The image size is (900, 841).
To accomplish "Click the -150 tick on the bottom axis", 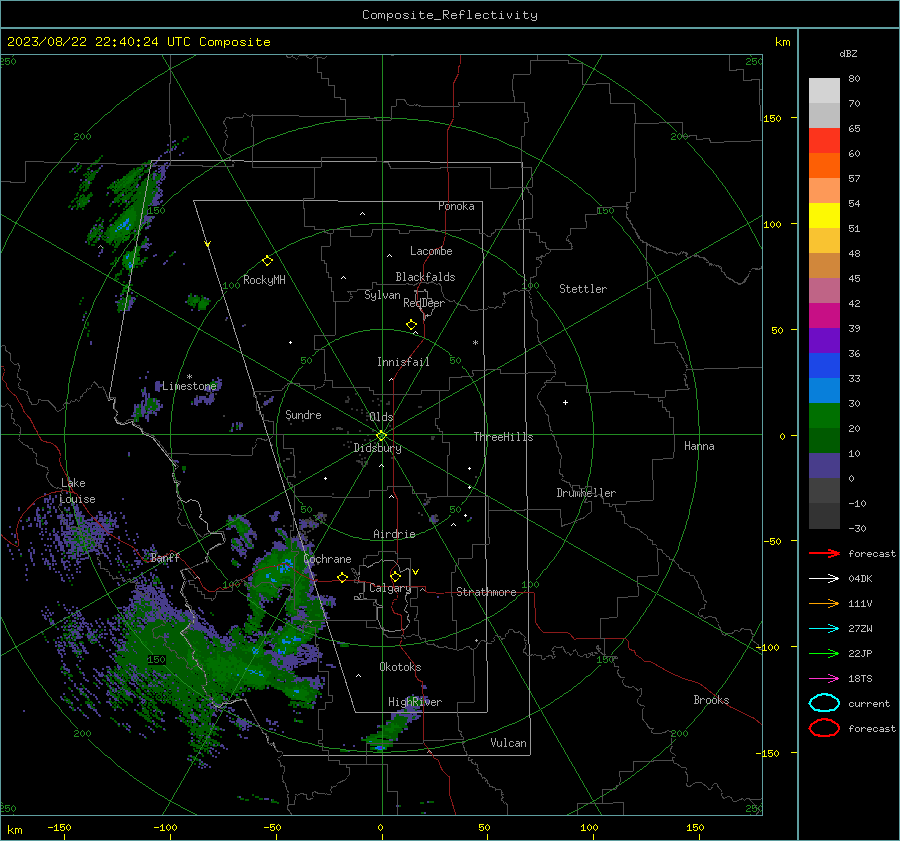I will tap(59, 828).
